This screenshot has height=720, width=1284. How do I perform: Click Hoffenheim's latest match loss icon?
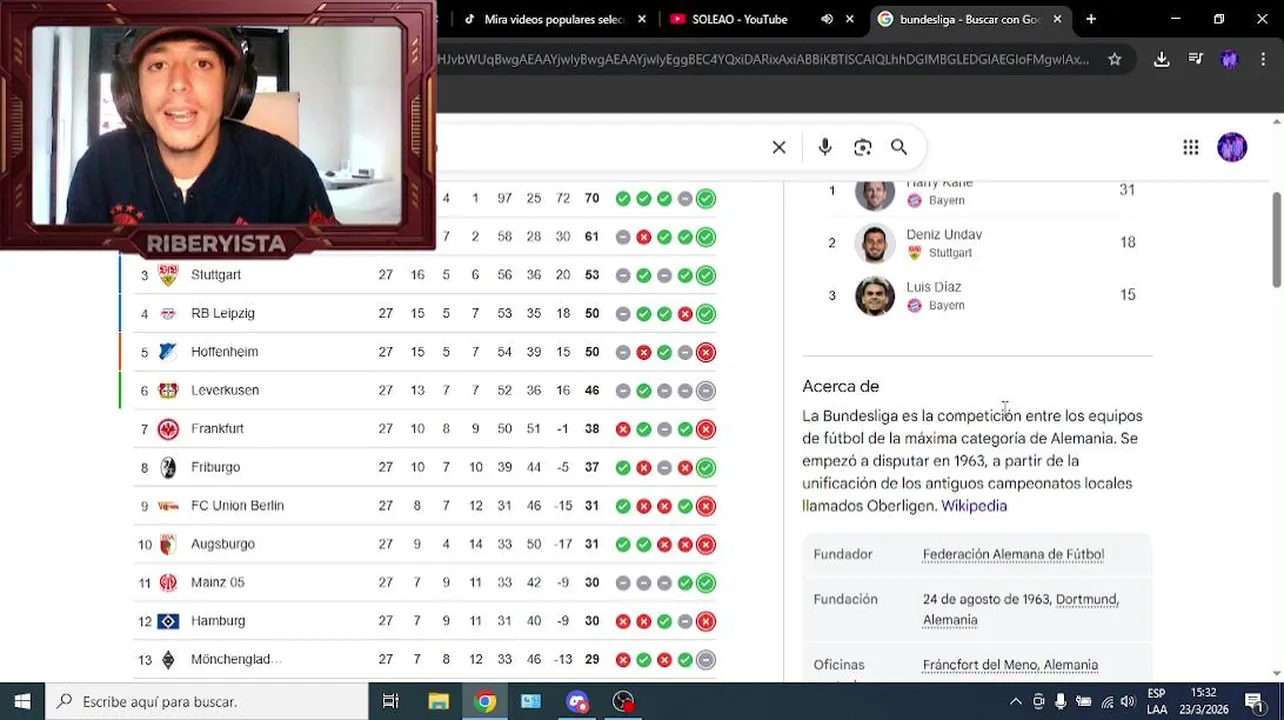(706, 352)
